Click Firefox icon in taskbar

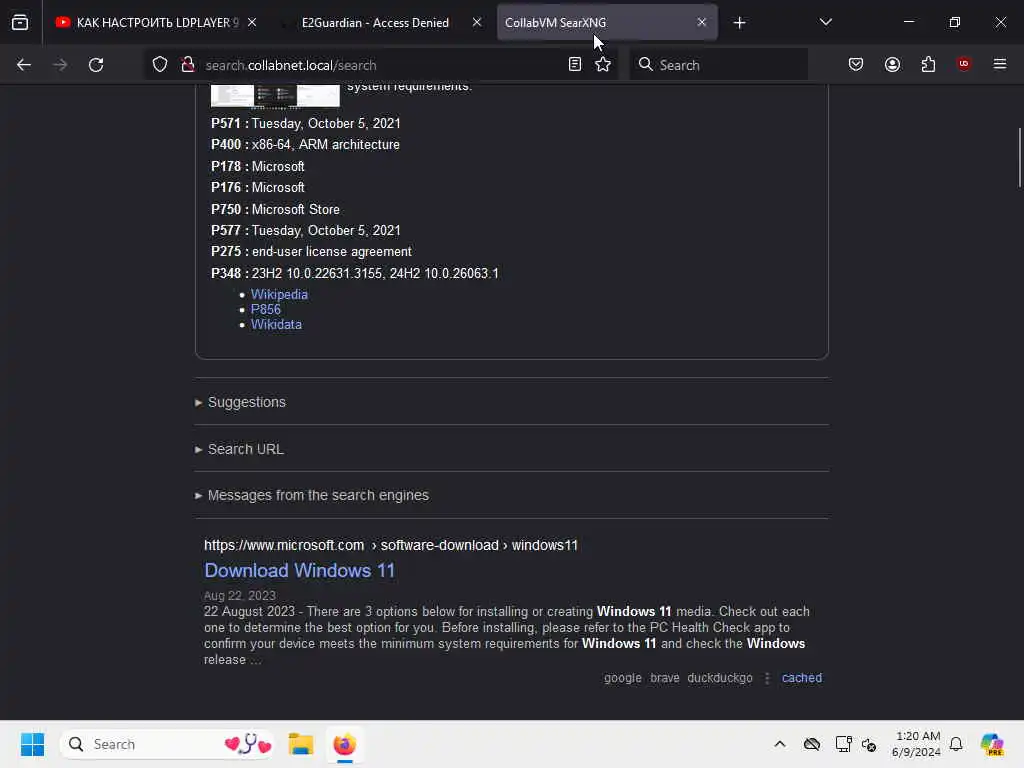(x=344, y=744)
